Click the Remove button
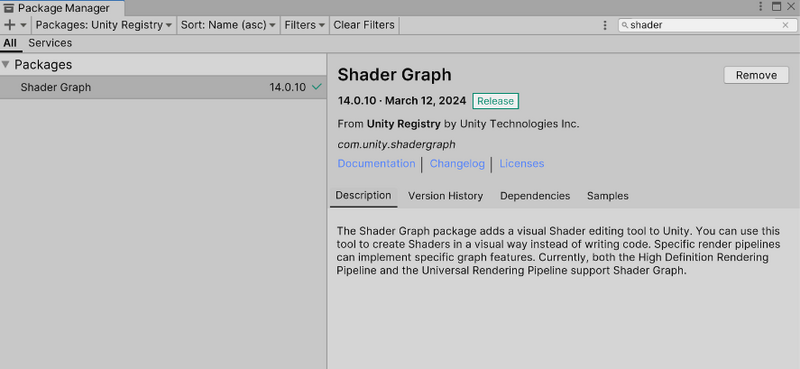The height and width of the screenshot is (369, 800). tap(756, 75)
